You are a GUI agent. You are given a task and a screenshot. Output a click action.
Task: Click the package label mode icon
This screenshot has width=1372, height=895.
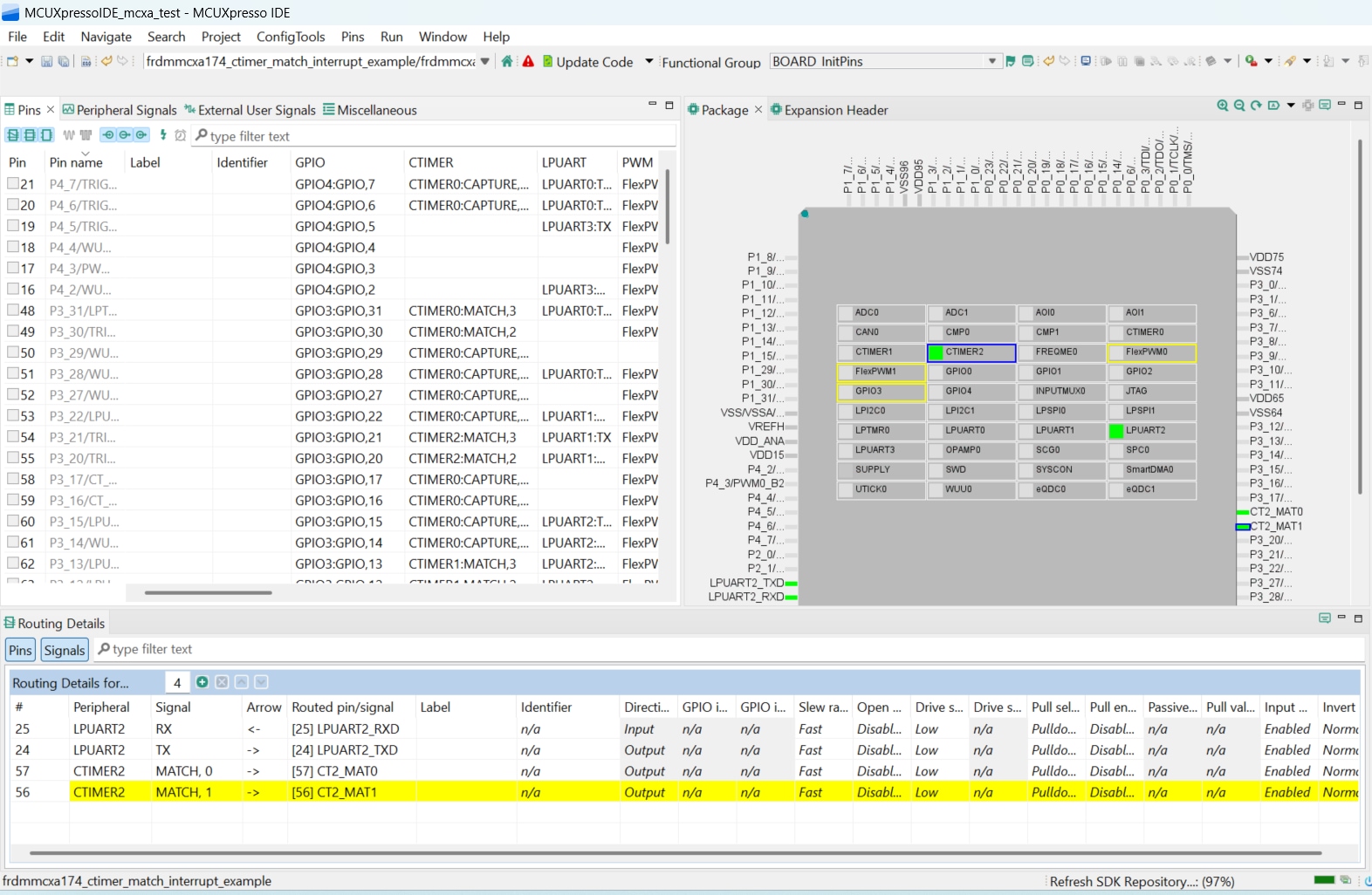pyautogui.click(x=1274, y=106)
